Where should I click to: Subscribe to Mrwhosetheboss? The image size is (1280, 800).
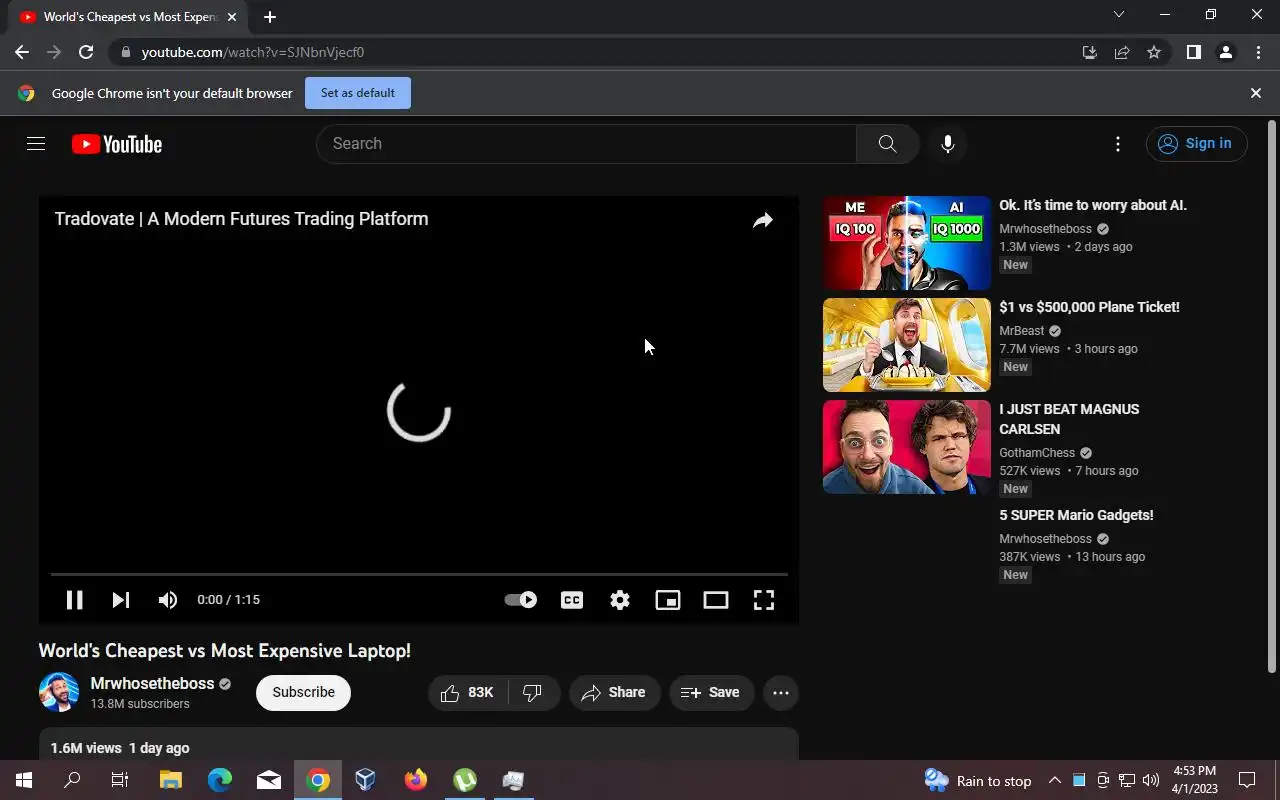coord(303,693)
